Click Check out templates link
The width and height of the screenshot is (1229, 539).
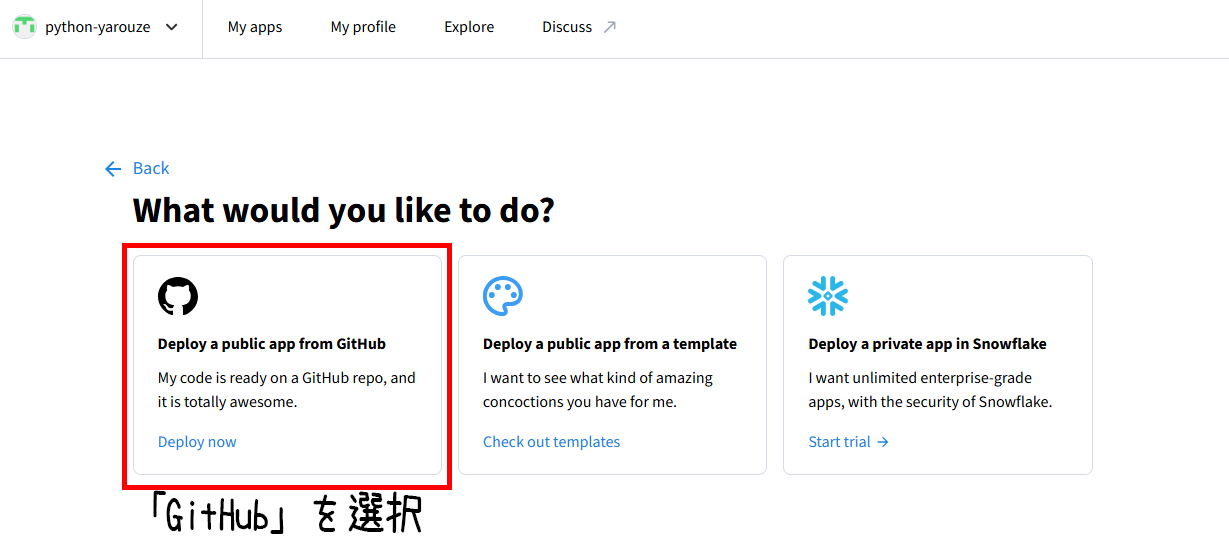point(551,441)
